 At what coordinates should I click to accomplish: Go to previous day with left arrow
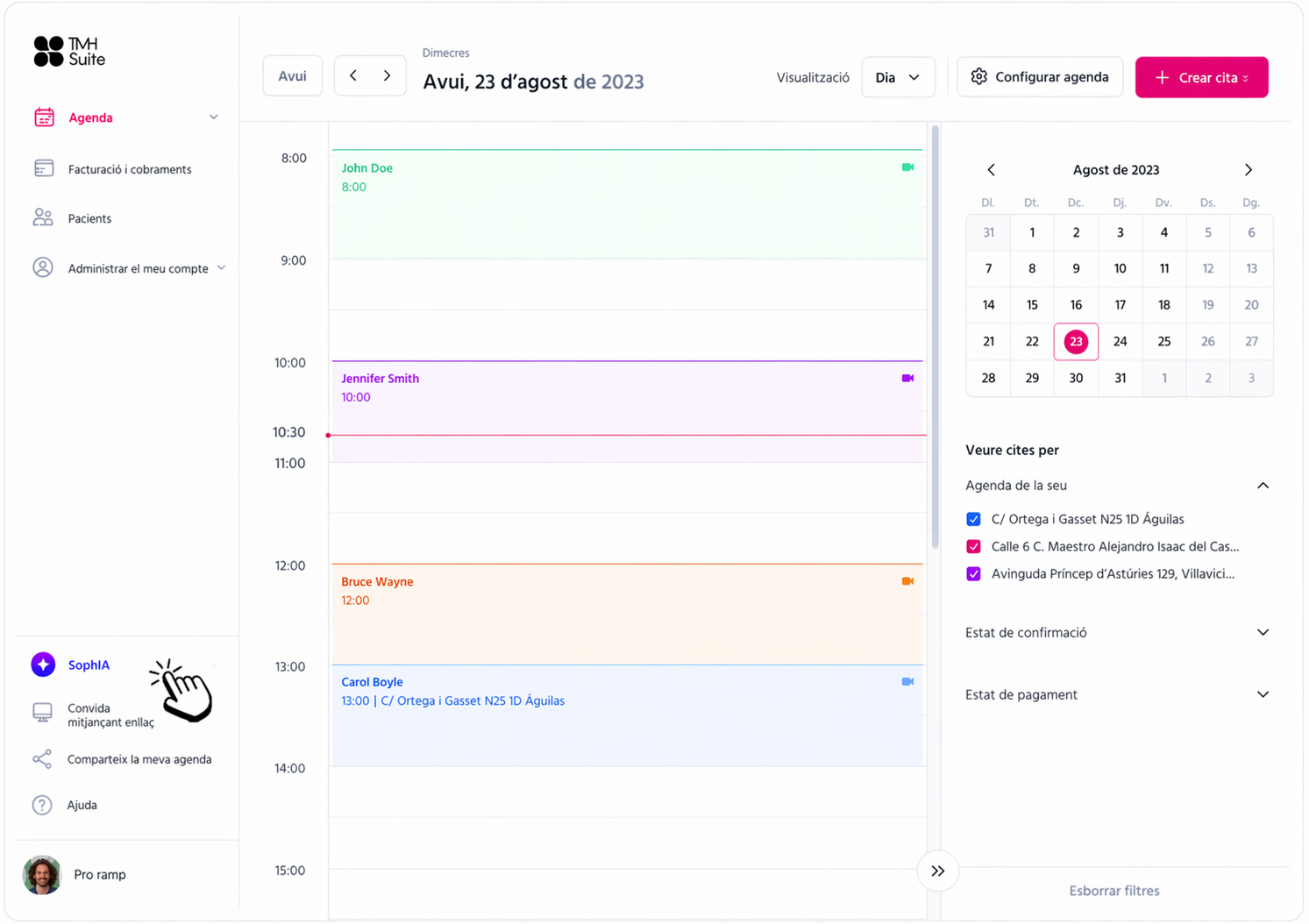(x=353, y=76)
